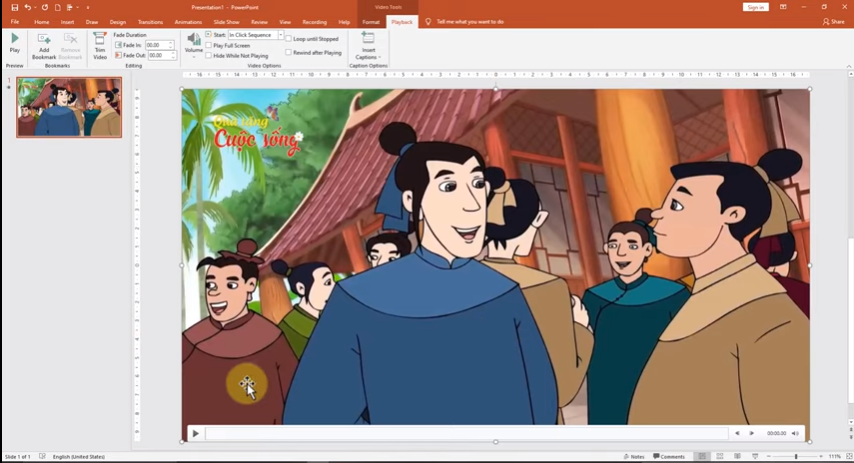
Task: Open Ribbon Display Options icon
Action: [783, 7]
